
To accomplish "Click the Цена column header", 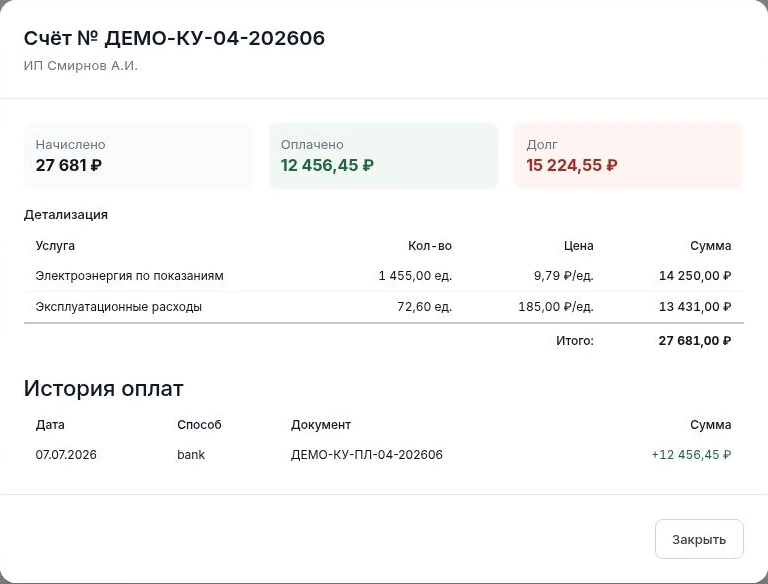I will [x=578, y=245].
